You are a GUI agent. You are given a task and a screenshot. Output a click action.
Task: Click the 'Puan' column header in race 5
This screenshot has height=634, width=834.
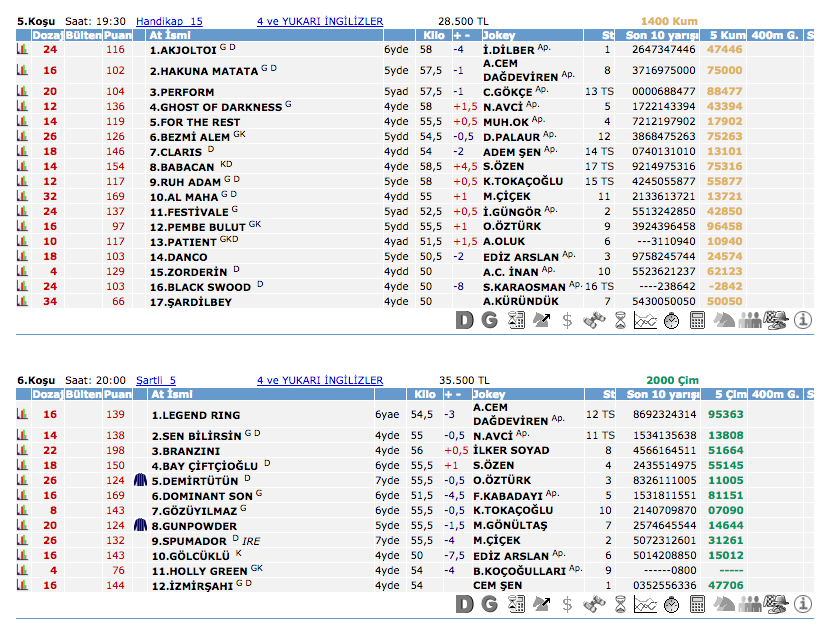click(x=118, y=34)
